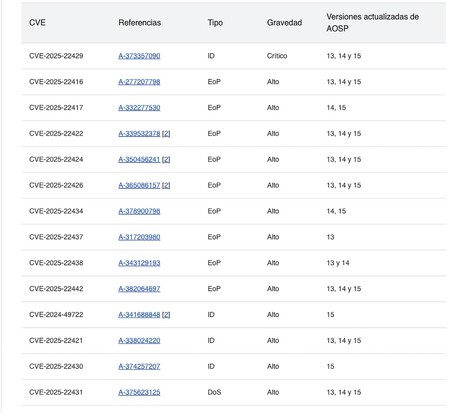This screenshot has width=450, height=413.
Task: Select the DoS type cell
Action: pyautogui.click(x=214, y=392)
